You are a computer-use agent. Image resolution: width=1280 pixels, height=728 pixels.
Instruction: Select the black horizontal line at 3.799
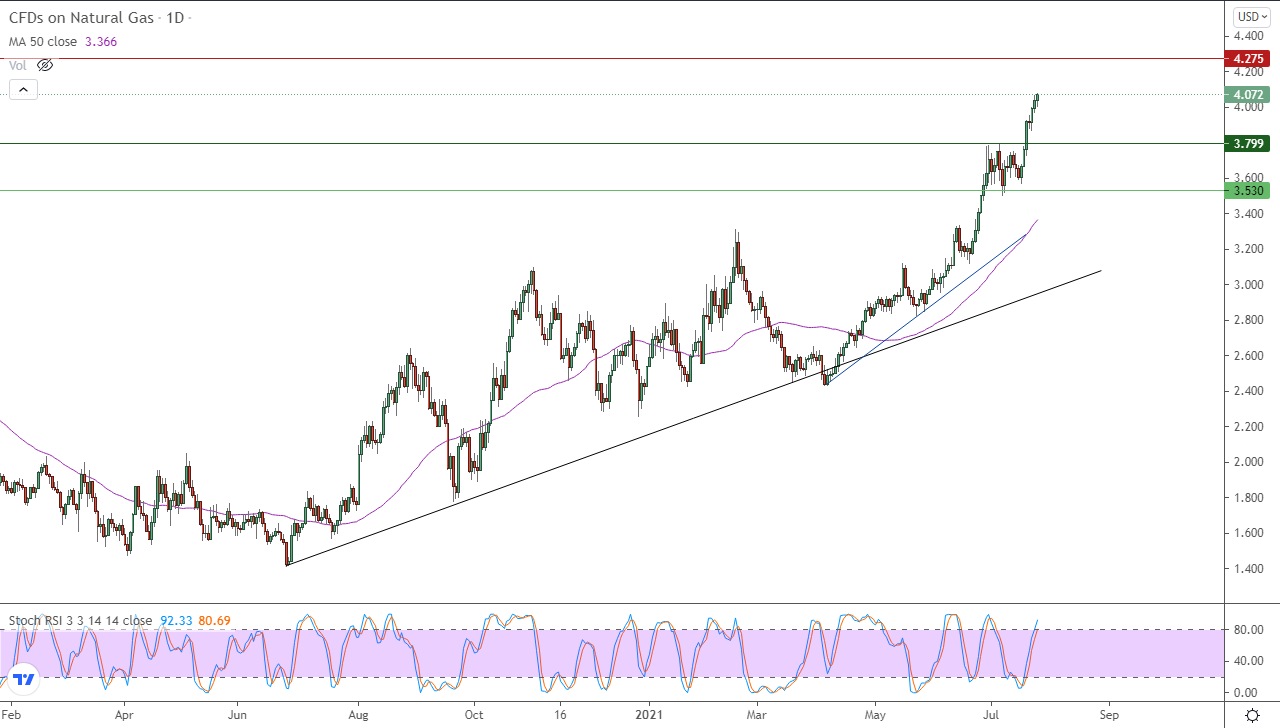coord(612,143)
